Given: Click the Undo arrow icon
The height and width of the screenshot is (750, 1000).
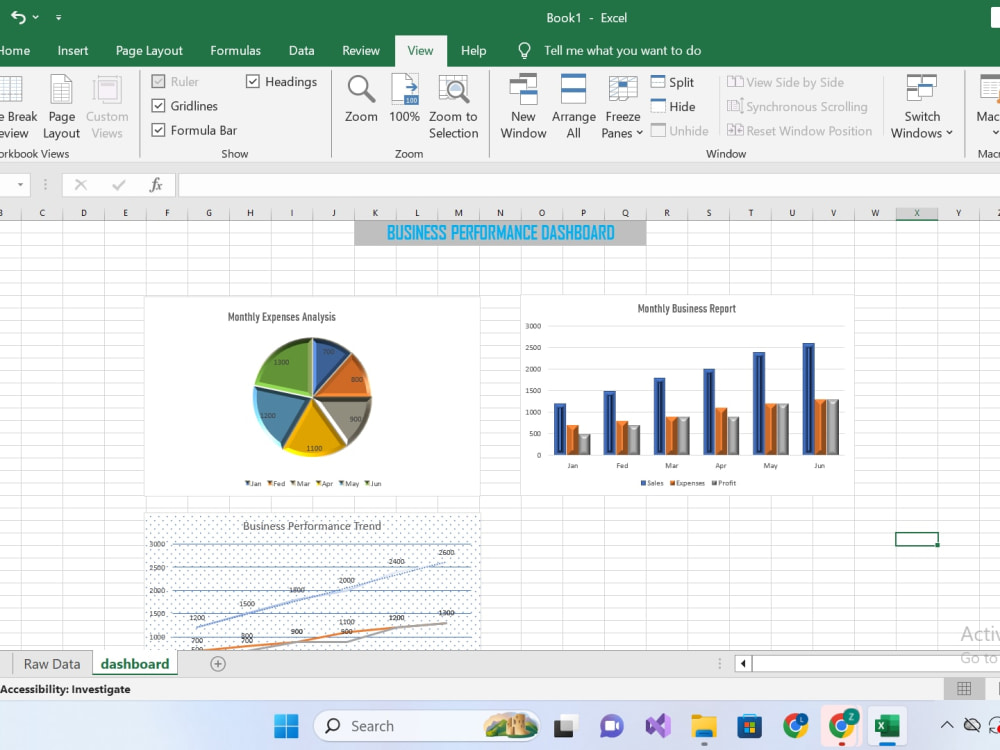Looking at the screenshot, I should pyautogui.click(x=18, y=18).
